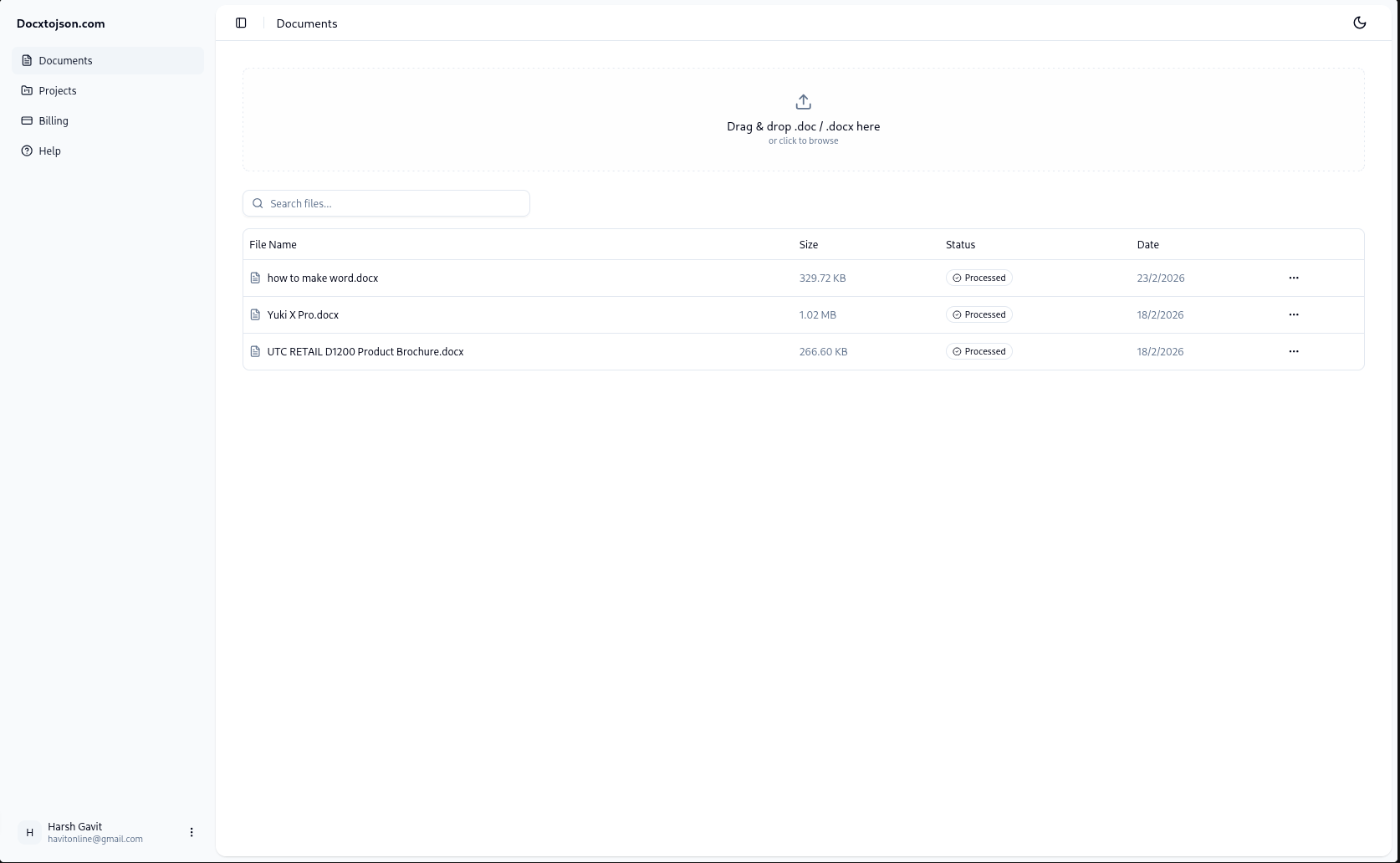This screenshot has height=863, width=1400.
Task: Click 'or click to browse' to upload
Action: click(x=802, y=140)
